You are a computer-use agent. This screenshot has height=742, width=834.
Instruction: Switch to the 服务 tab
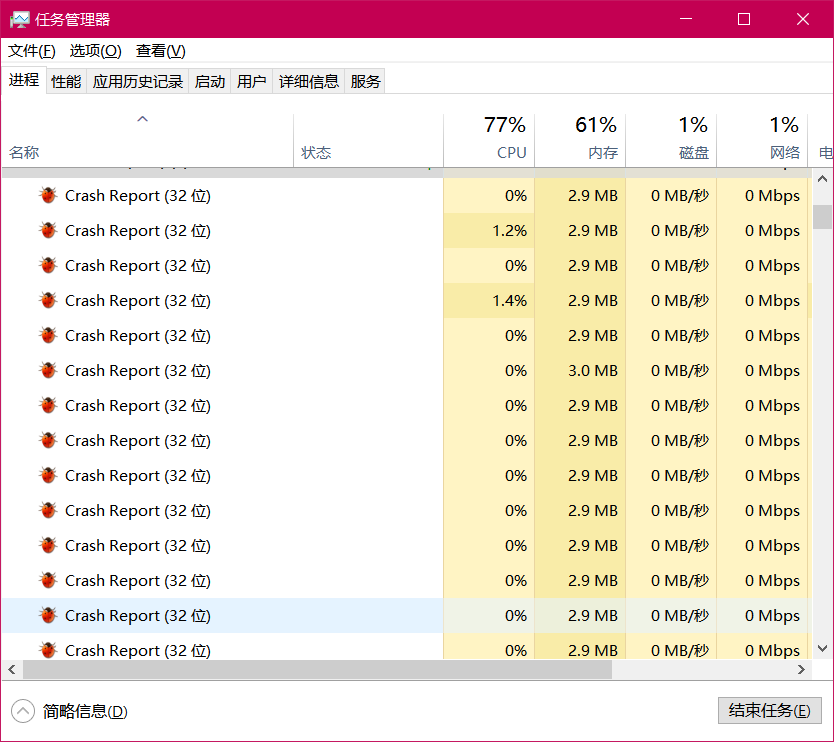click(365, 81)
